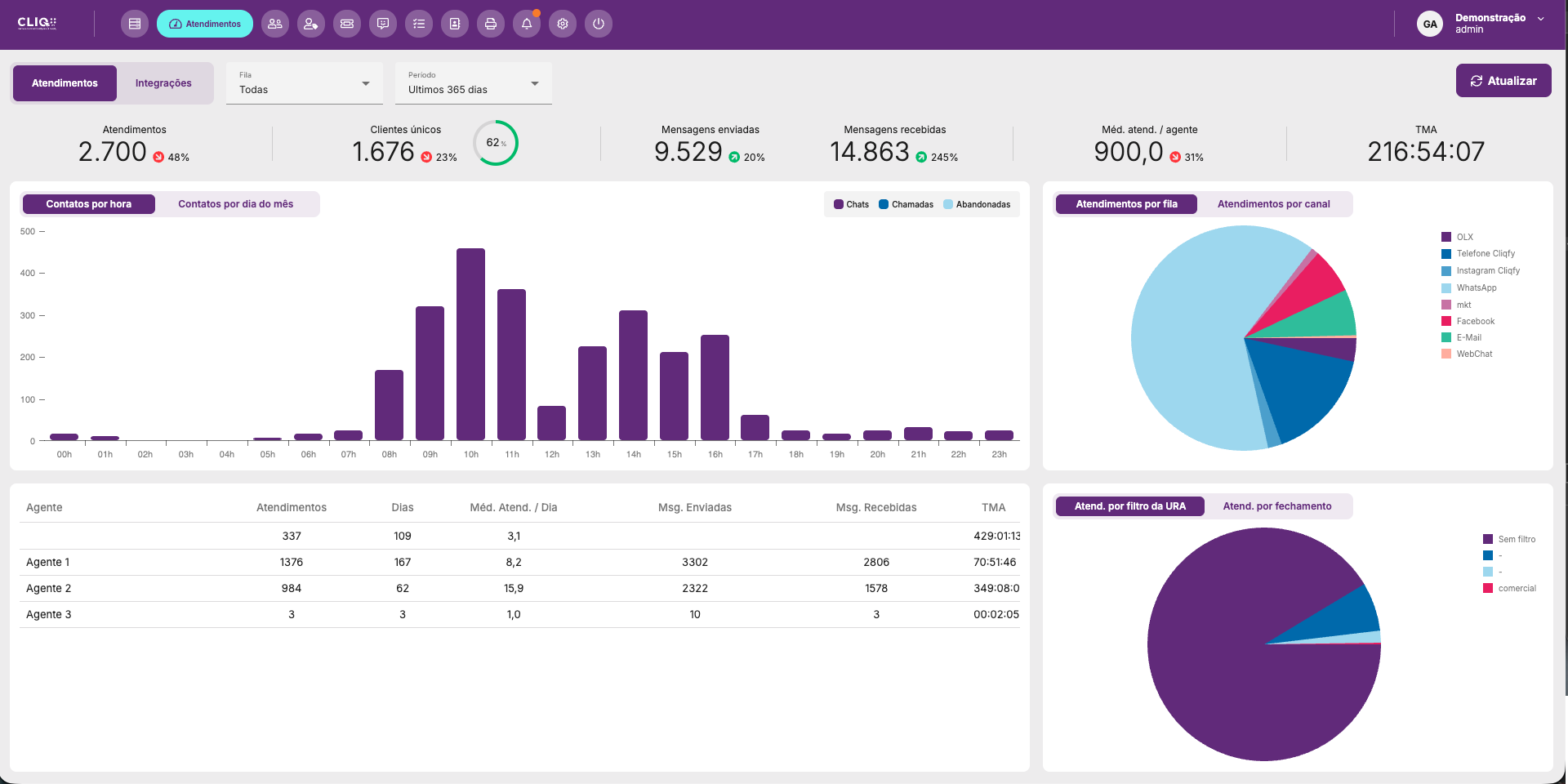
Task: Click the Msg. Recebidas column header
Action: [876, 508]
